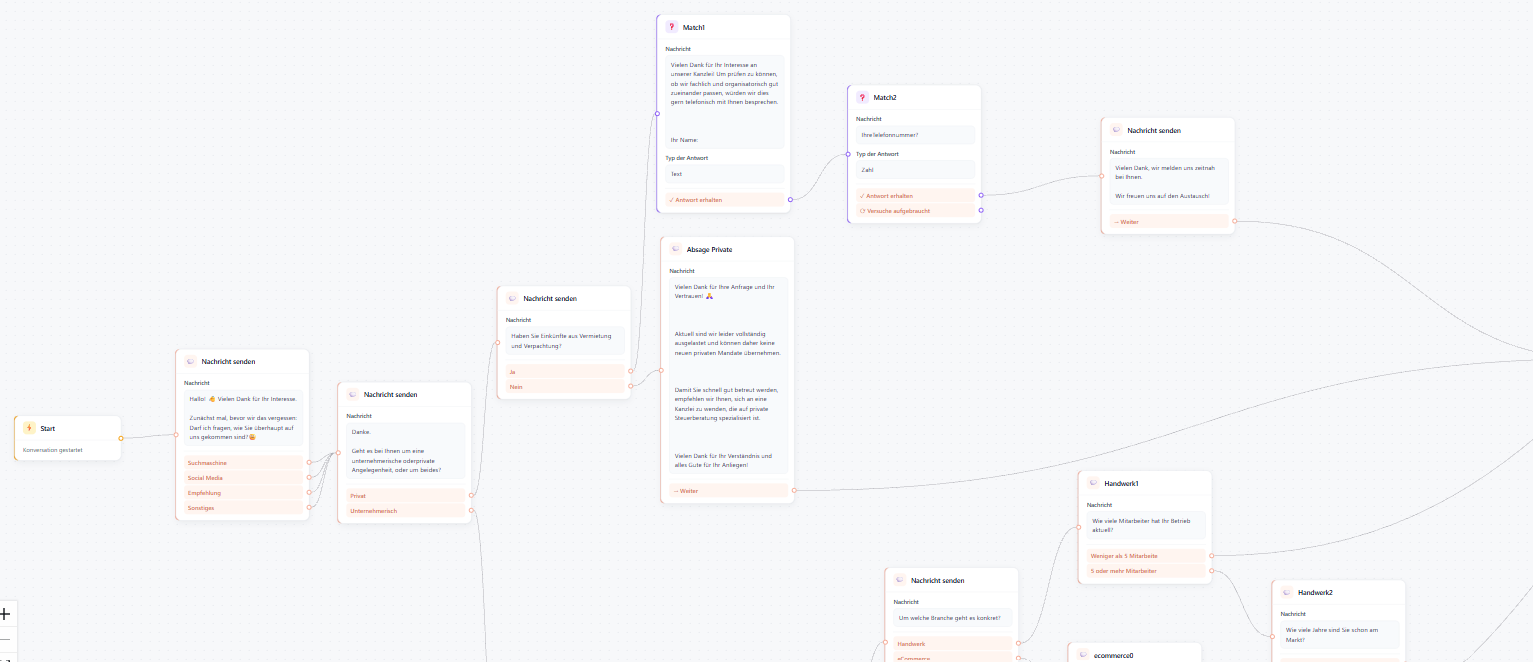
Task: Click Match1 Antwort erhalten output connector
Action: 790,200
